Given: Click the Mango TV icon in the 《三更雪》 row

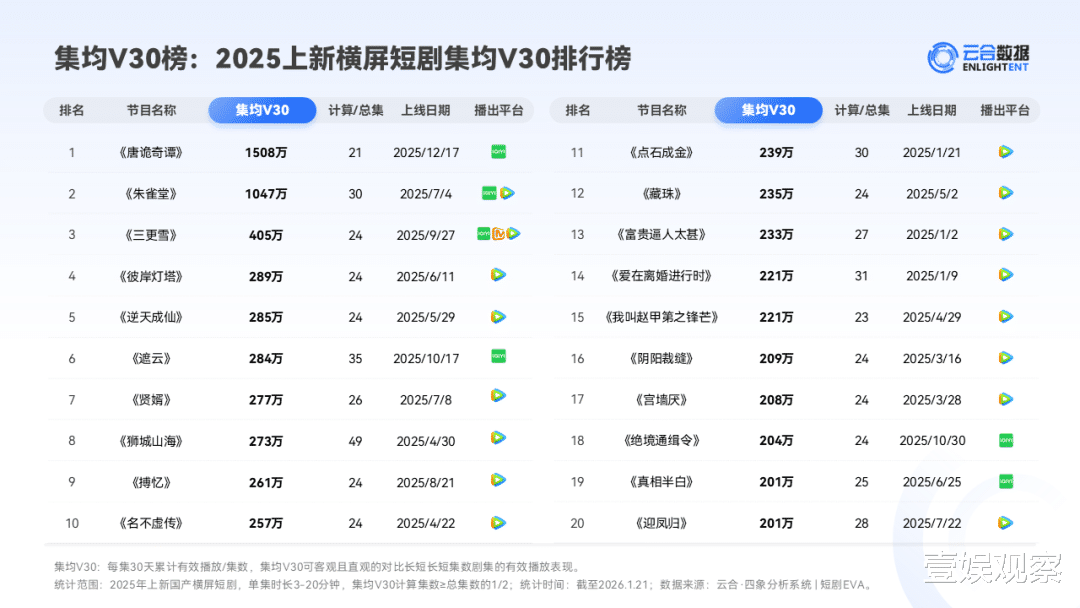Looking at the screenshot, I should [498, 234].
